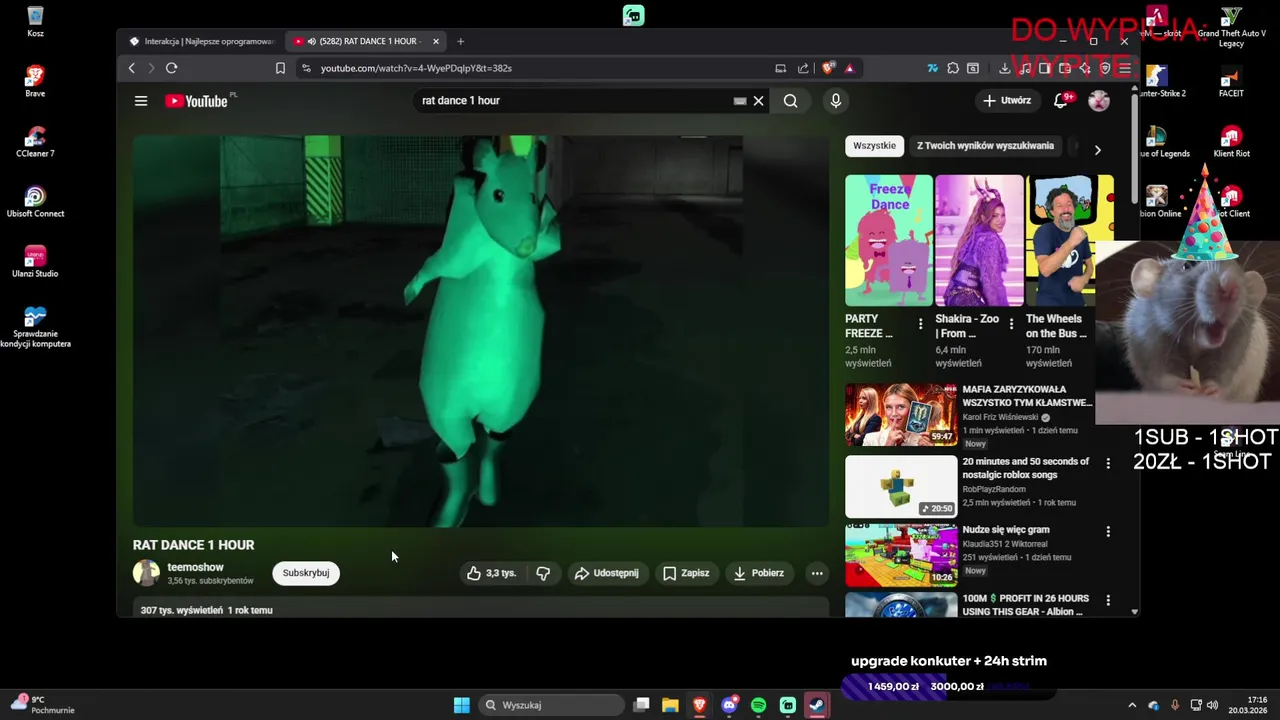Open taskbar volume control

pyautogui.click(x=1213, y=705)
